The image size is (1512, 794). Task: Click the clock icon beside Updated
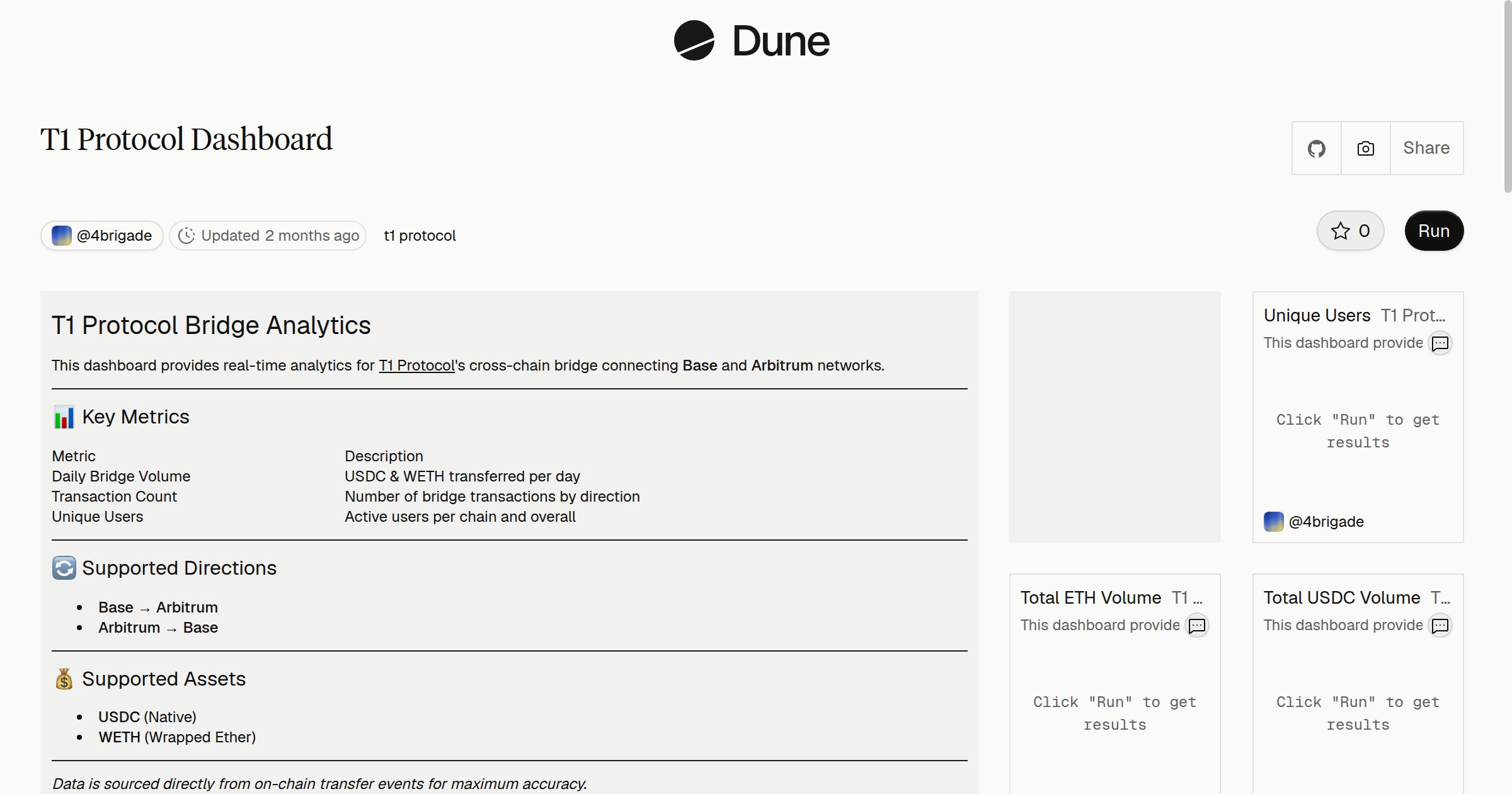(x=186, y=236)
